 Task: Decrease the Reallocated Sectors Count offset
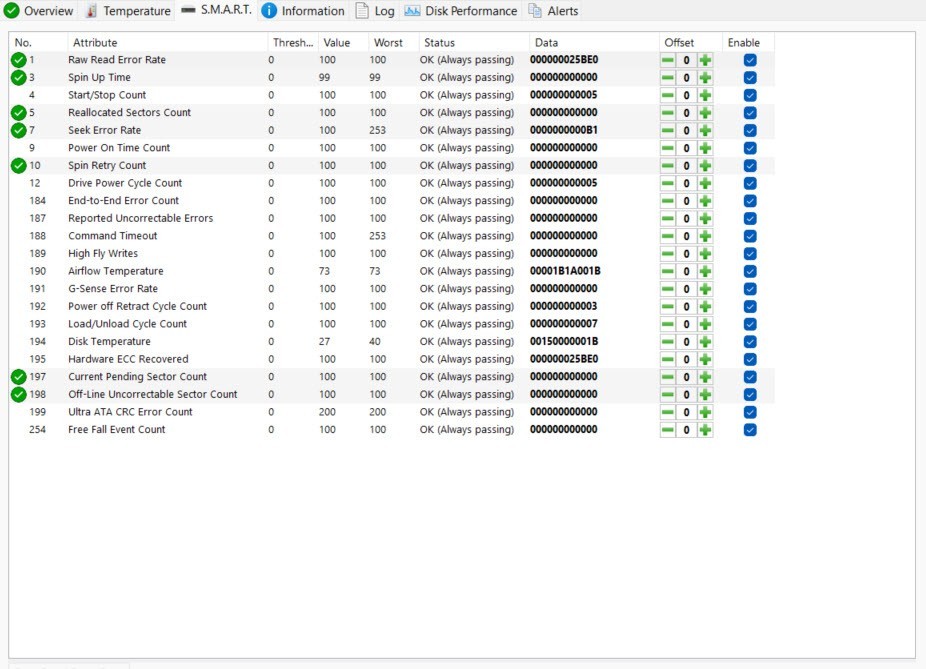(x=668, y=113)
